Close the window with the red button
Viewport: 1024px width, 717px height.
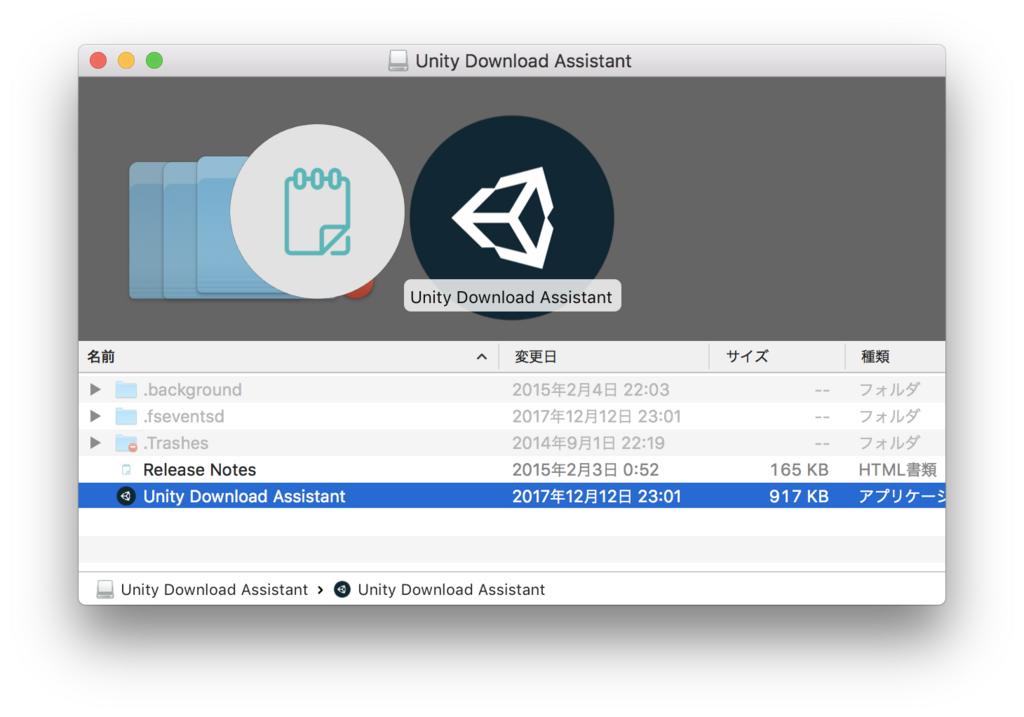(x=99, y=61)
